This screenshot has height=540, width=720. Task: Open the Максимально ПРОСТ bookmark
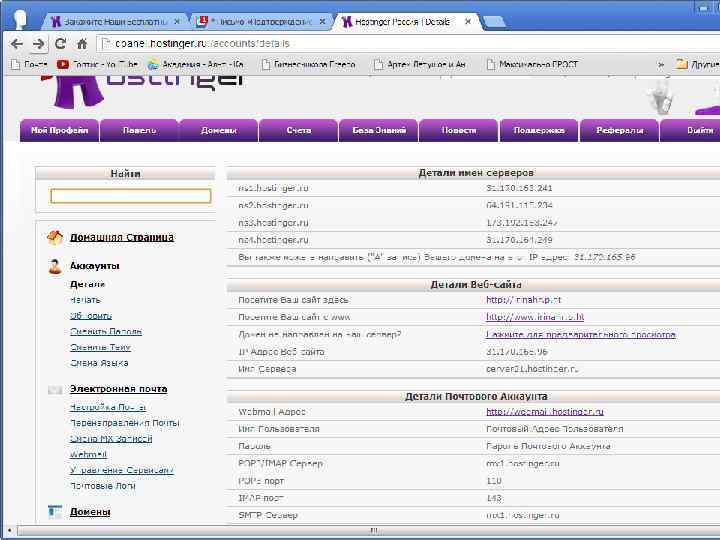coord(533,65)
